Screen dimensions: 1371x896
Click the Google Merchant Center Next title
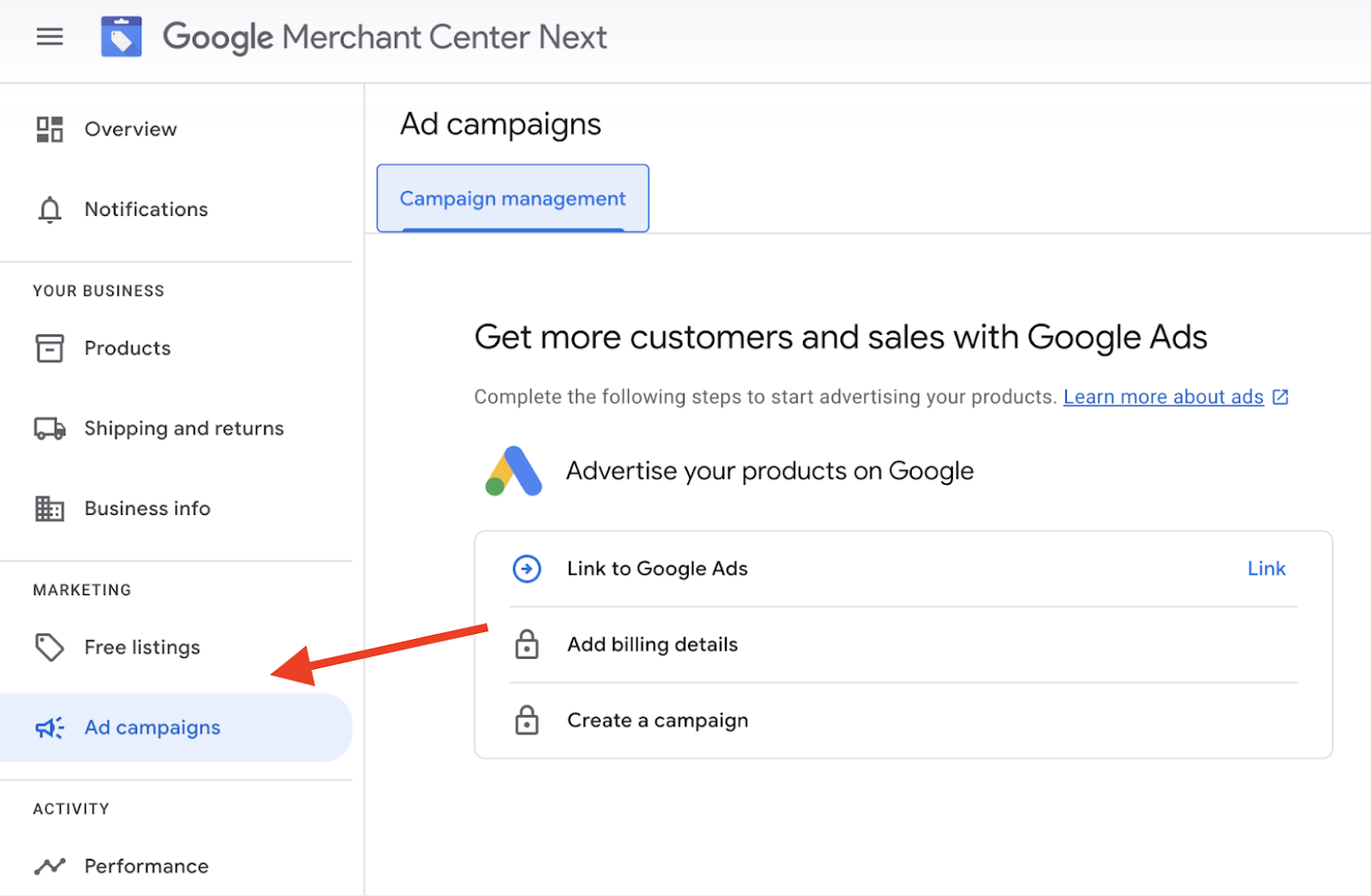click(x=385, y=37)
